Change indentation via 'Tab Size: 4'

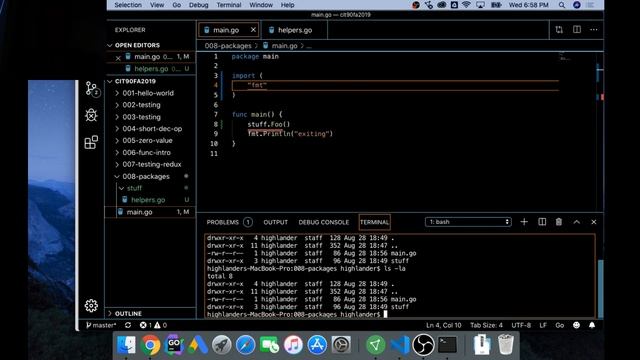(x=486, y=325)
